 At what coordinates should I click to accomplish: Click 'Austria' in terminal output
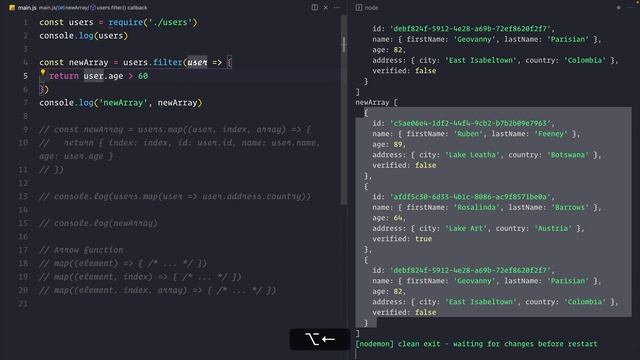[x=553, y=229]
